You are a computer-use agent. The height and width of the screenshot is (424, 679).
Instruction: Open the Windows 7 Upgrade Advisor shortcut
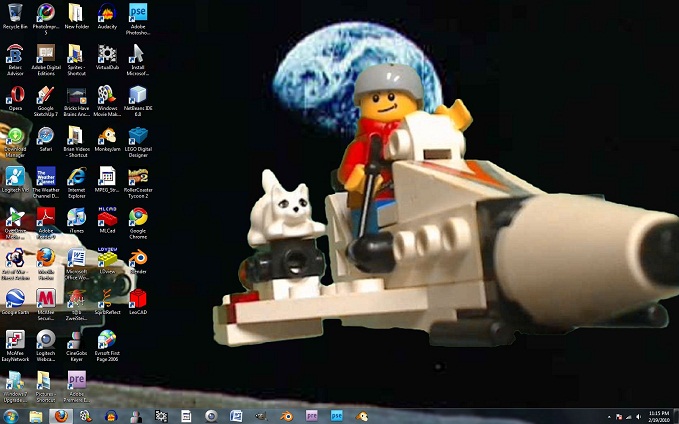15,387
